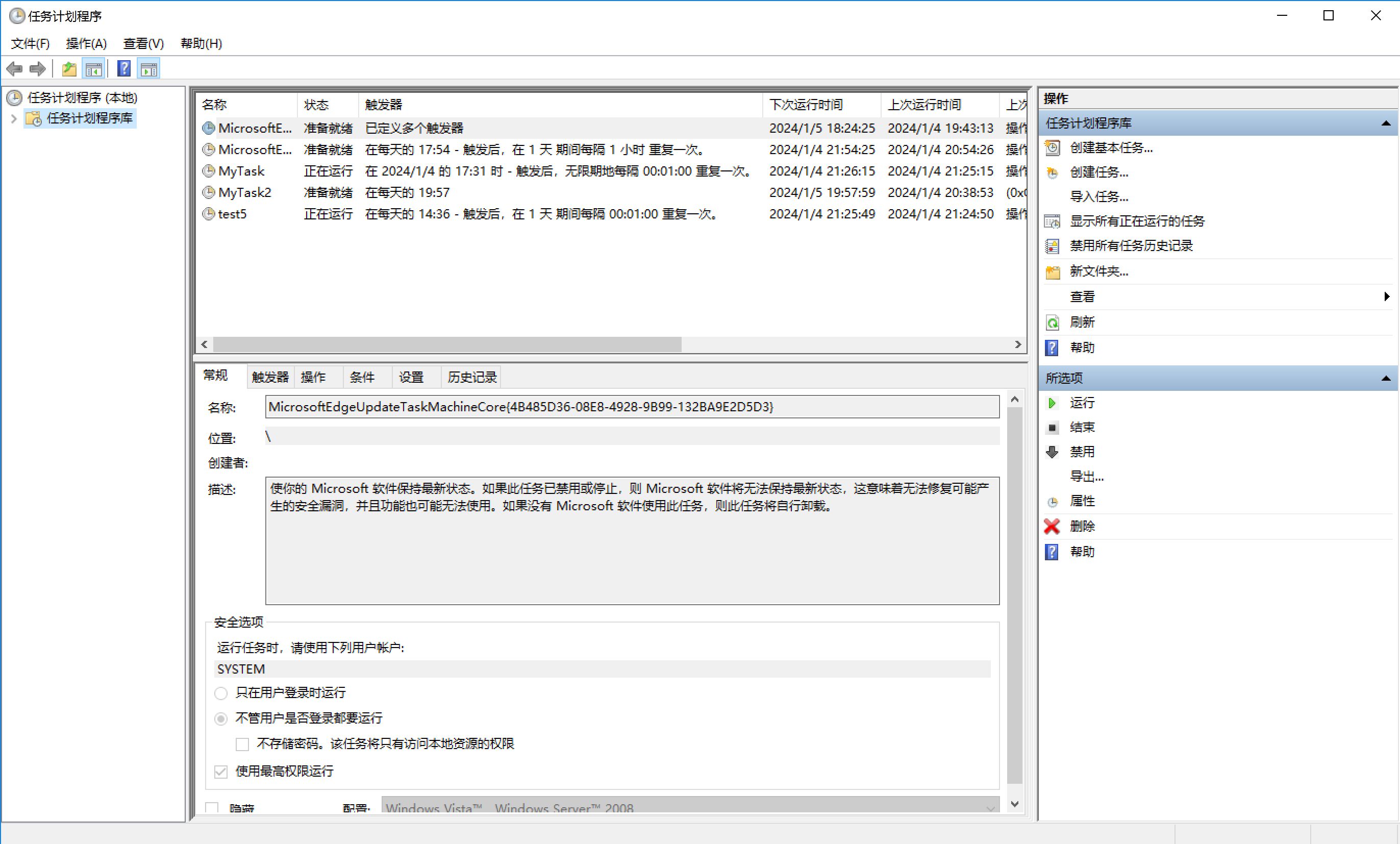Collapse the 所选项 actions section
1400x844 pixels.
(1385, 379)
